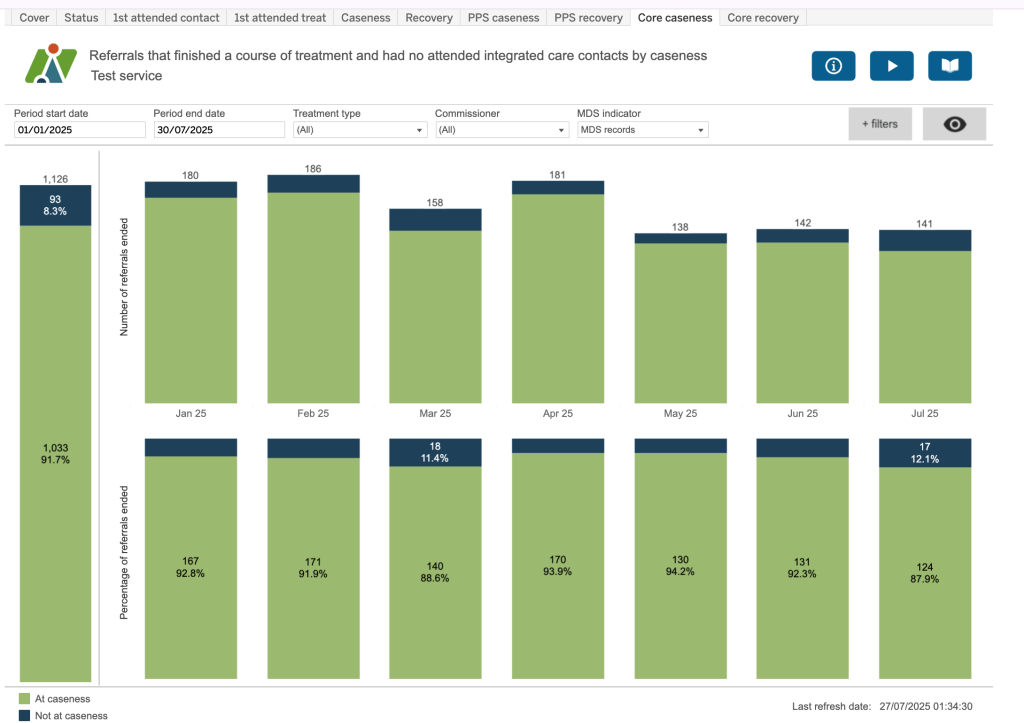Expand the MDS indicator dropdown

click(642, 130)
